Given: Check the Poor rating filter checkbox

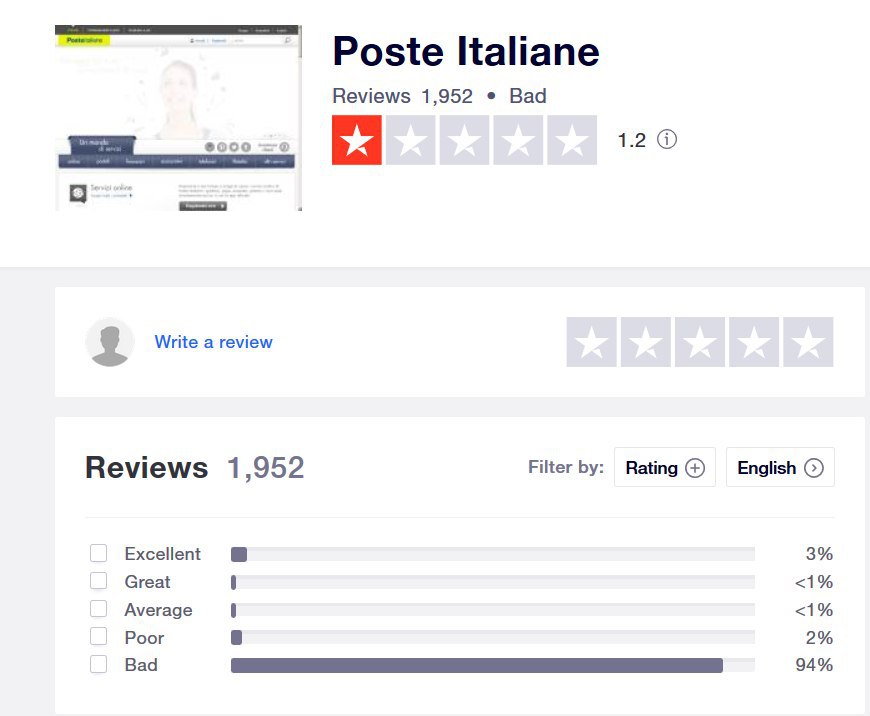Looking at the screenshot, I should pos(99,637).
